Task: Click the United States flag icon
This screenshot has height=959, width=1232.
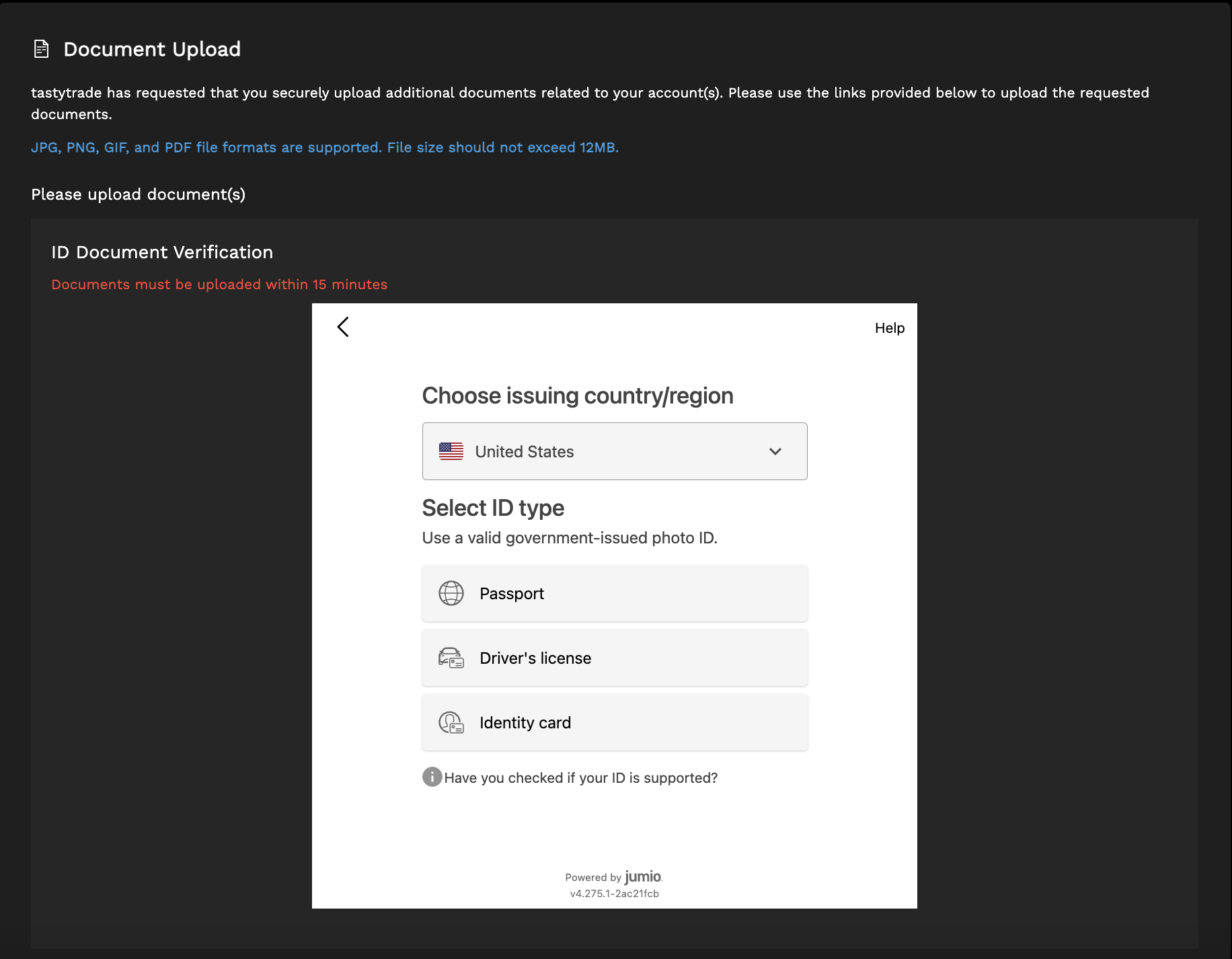Action: (451, 451)
